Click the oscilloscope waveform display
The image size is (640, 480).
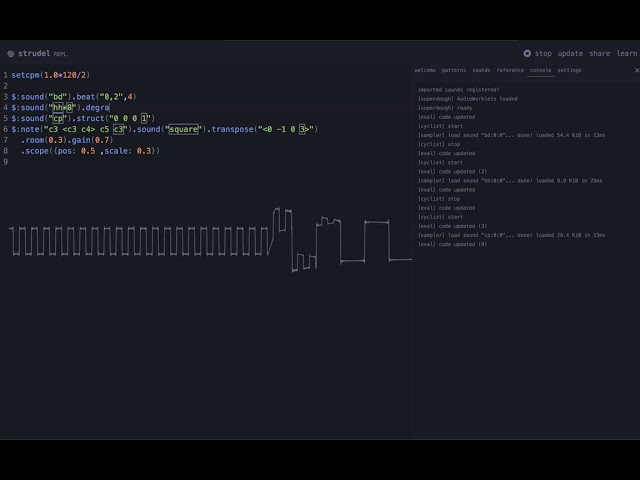(x=210, y=240)
